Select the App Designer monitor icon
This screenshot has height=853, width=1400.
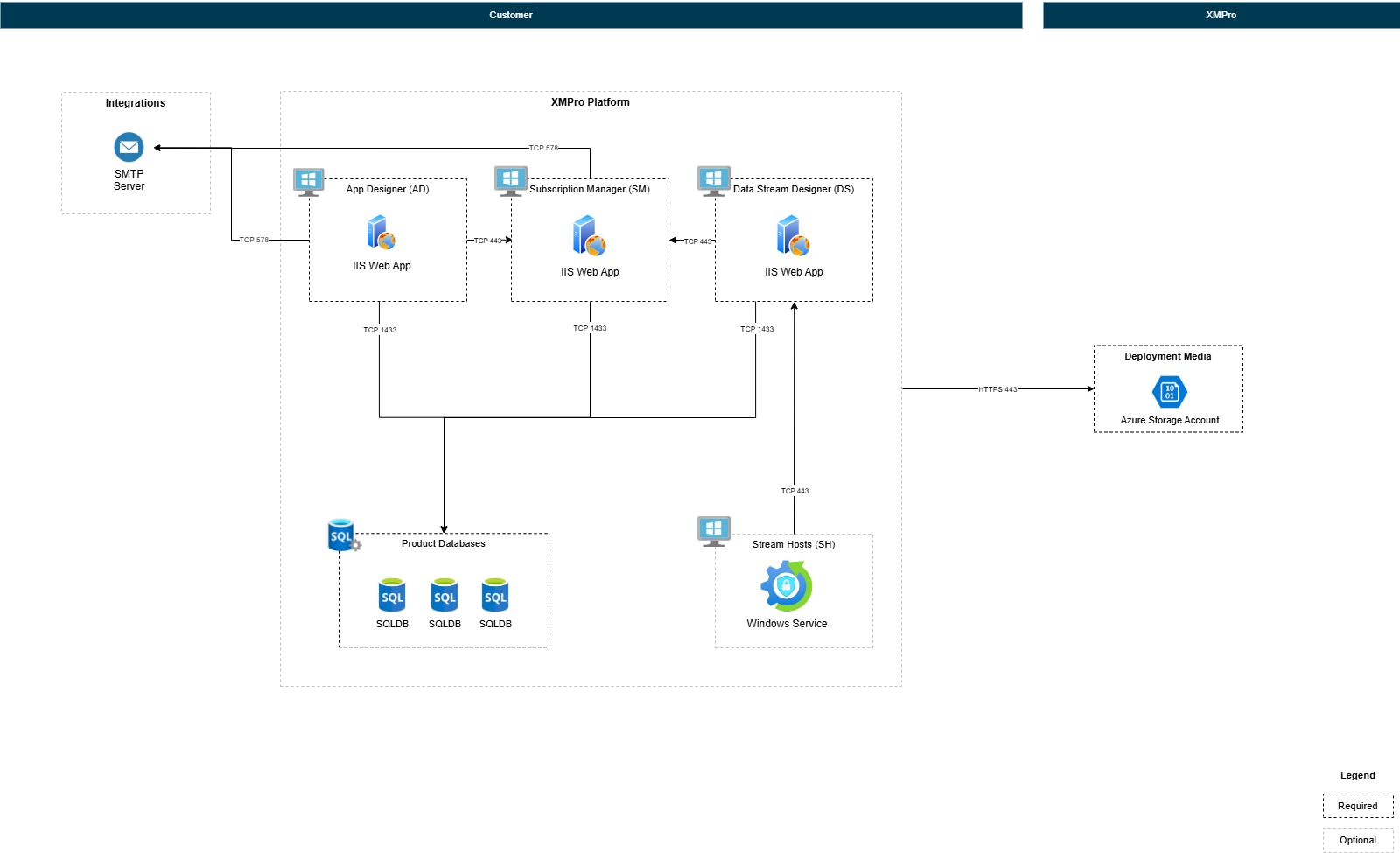pos(309,179)
